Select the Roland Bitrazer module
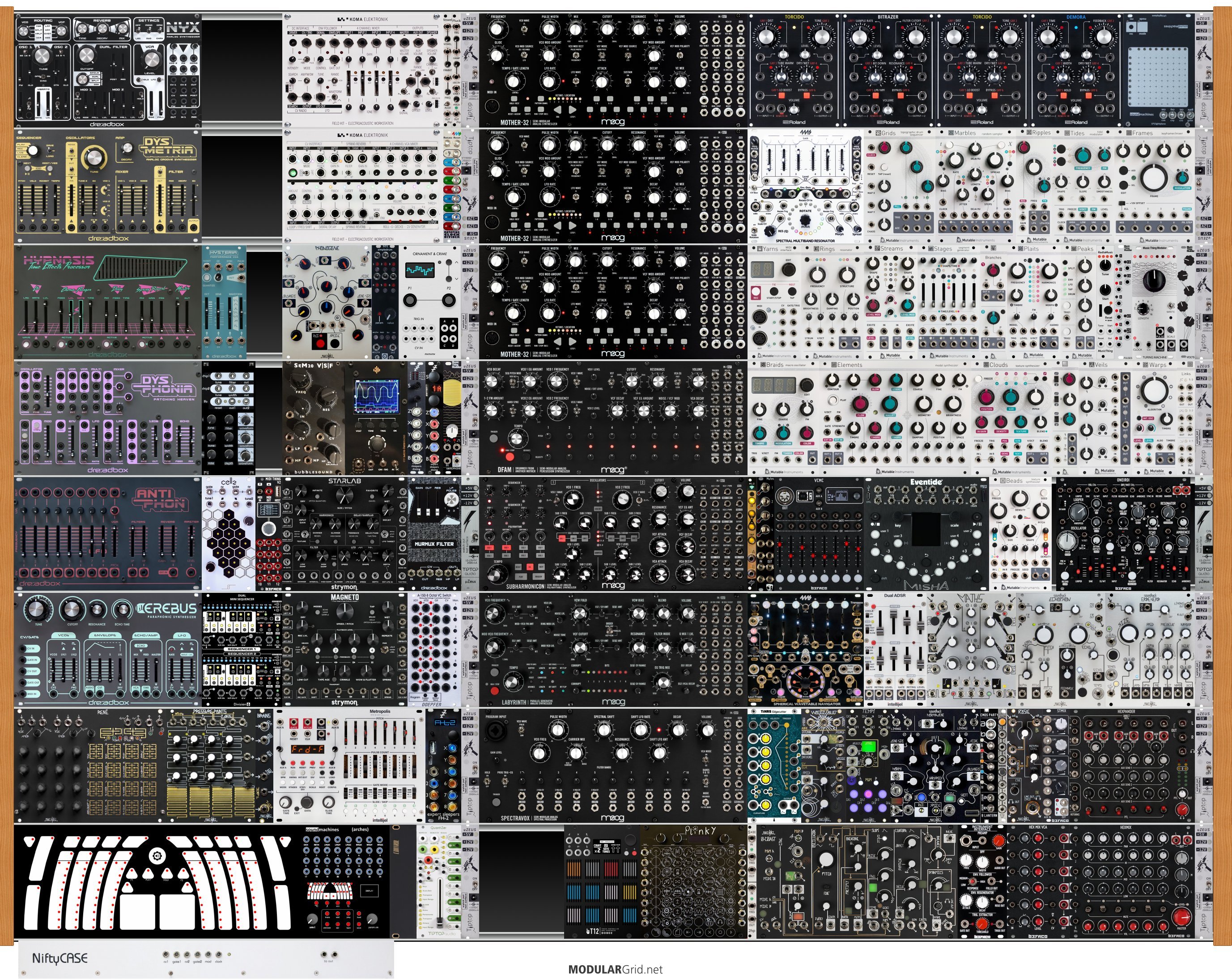 [888, 70]
